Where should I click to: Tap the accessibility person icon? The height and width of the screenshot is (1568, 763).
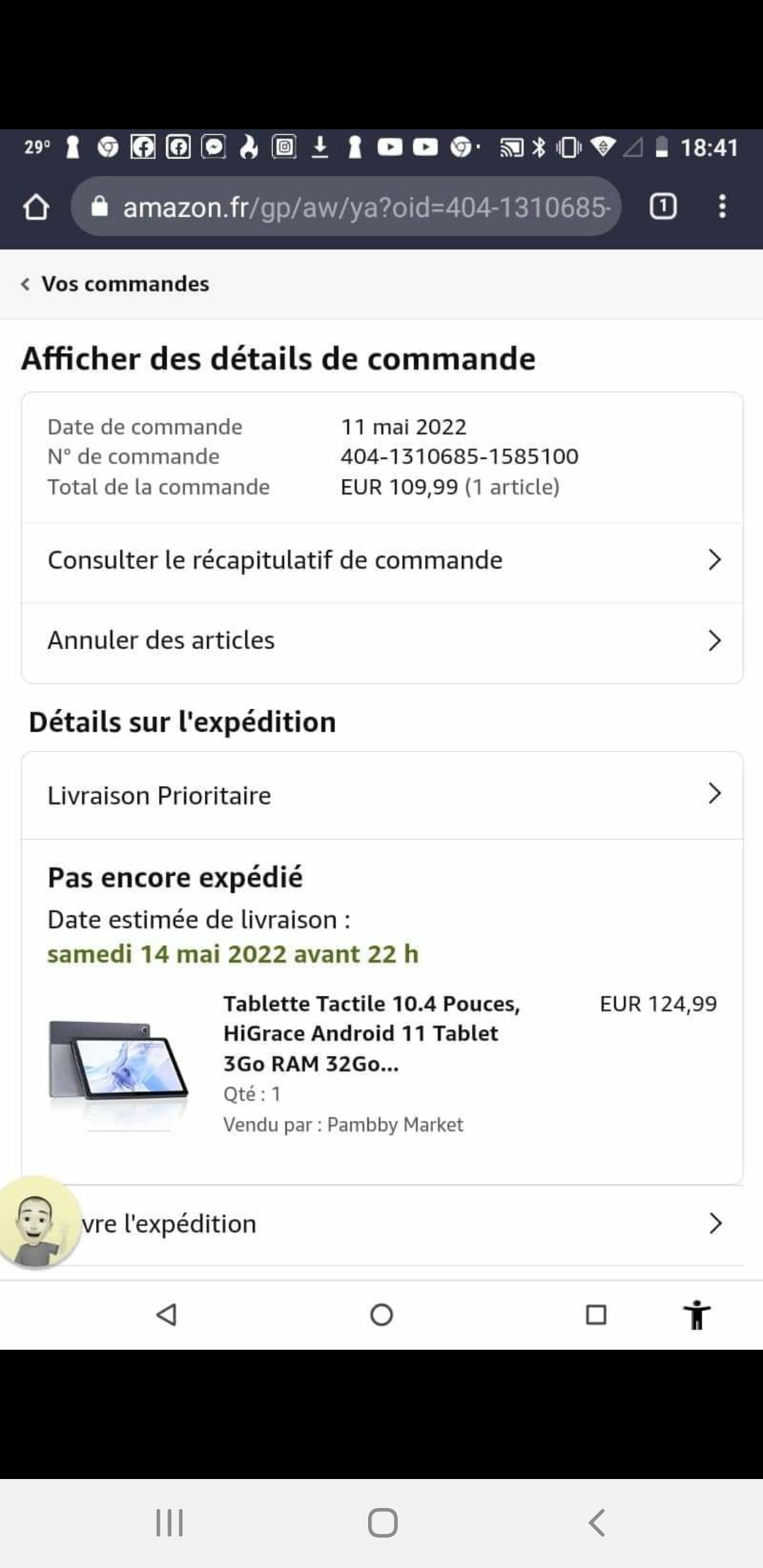point(697,1314)
